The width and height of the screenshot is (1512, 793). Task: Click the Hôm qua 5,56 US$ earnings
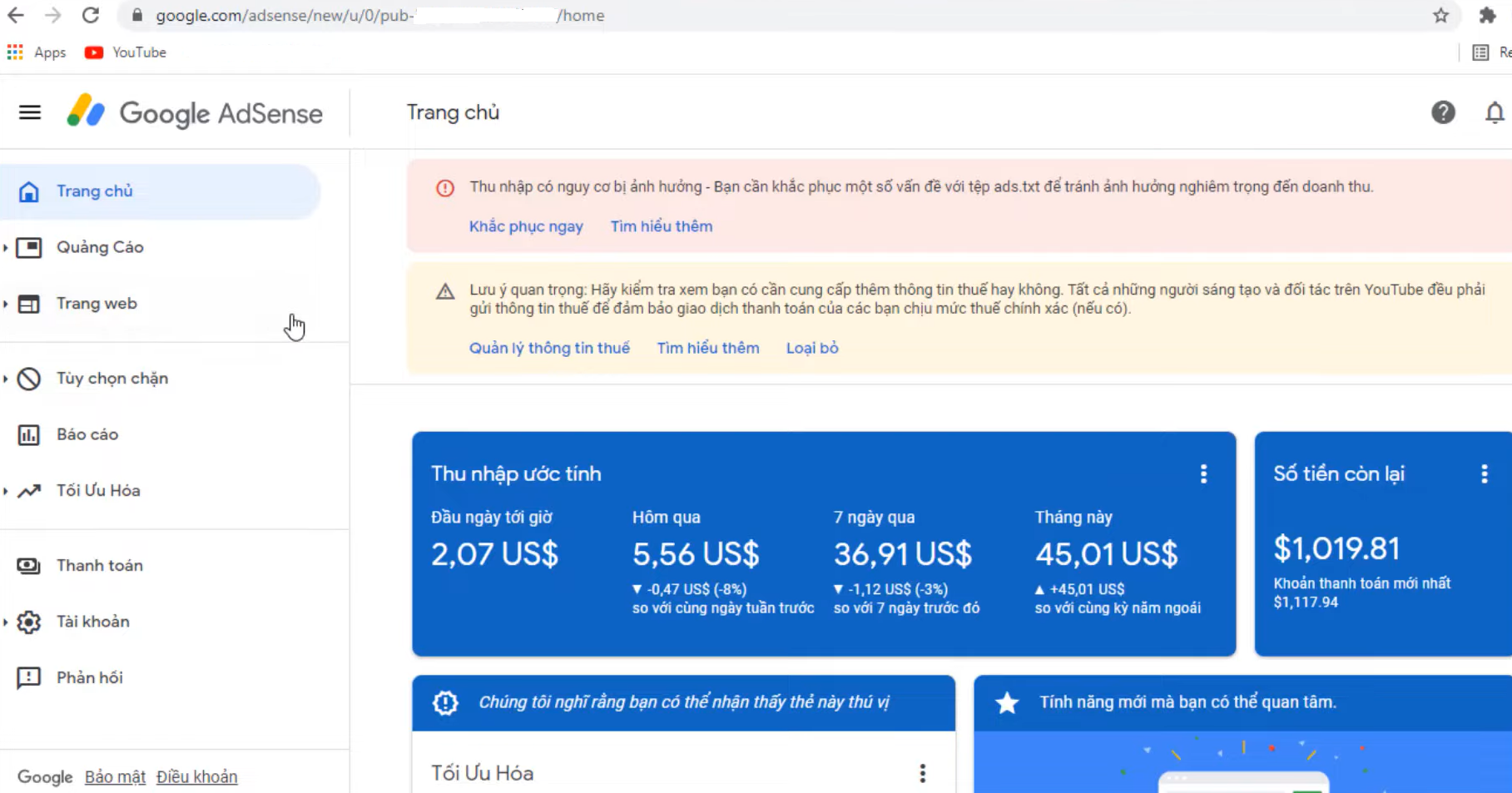pos(696,554)
